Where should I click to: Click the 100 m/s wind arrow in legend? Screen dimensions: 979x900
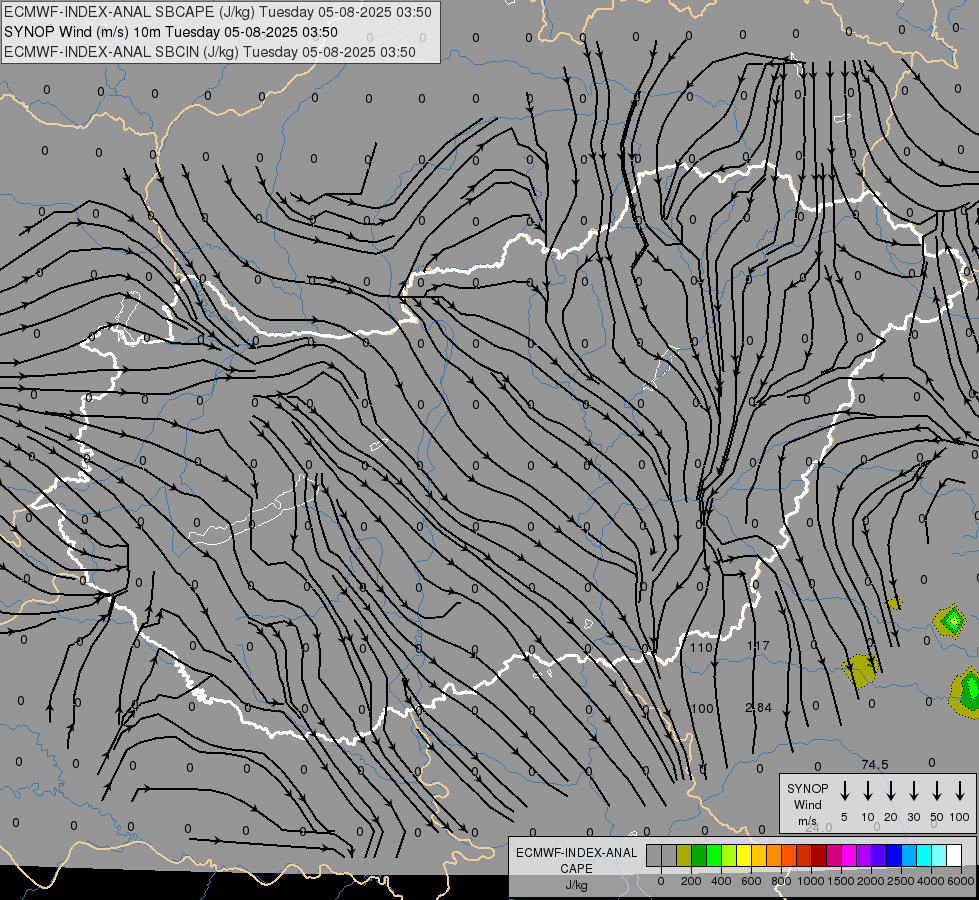(960, 790)
